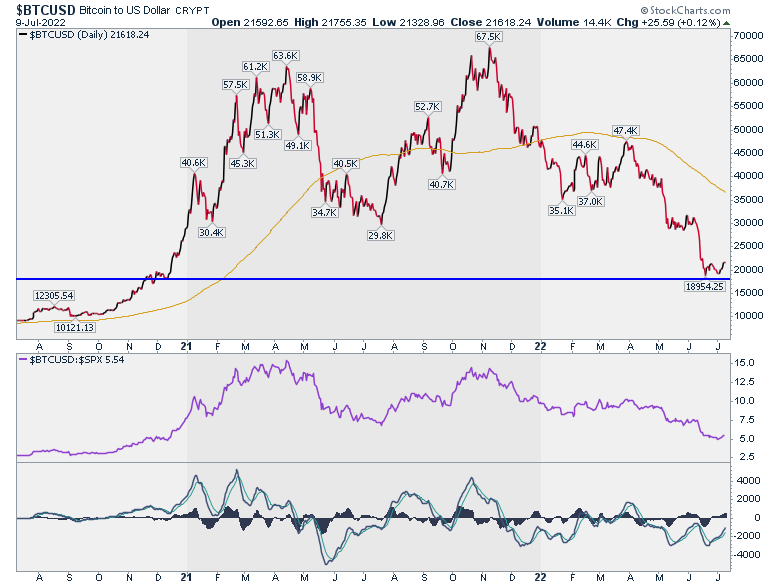780x586 pixels.
Task: Click the 67.5K peak price label
Action: tap(488, 37)
